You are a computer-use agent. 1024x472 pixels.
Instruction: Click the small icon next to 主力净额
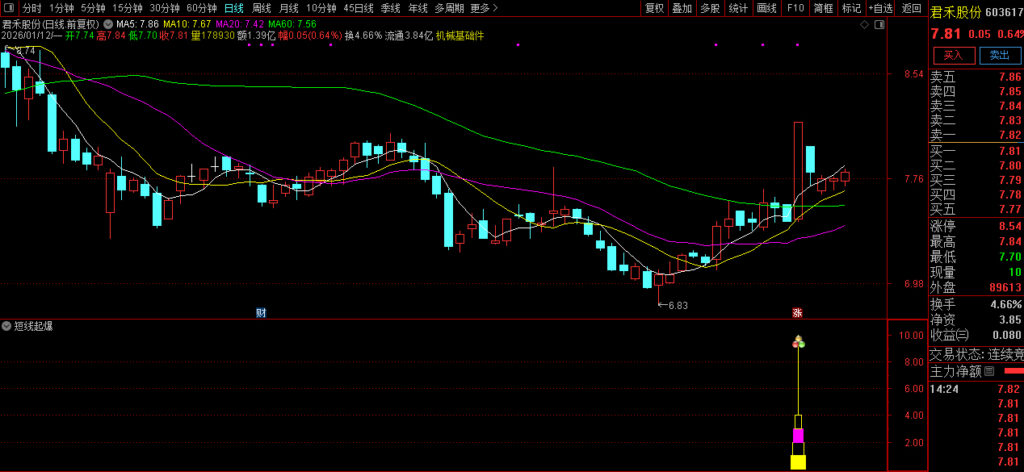click(x=990, y=371)
